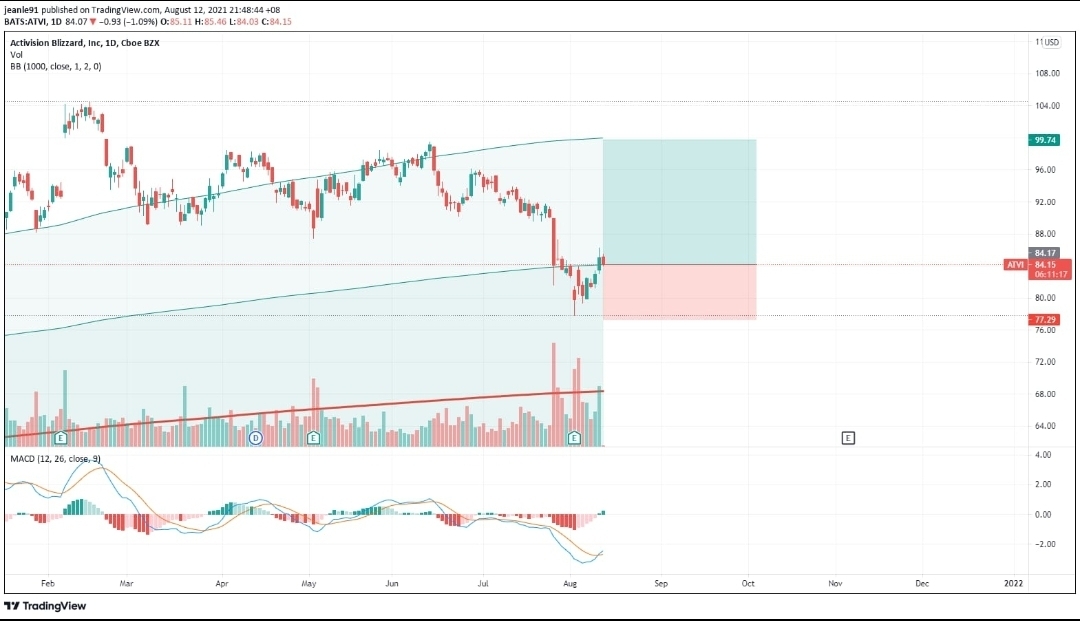The width and height of the screenshot is (1080, 621).
Task: Open the BB (1000, close, 1, 2, 0) legend
Action: pos(56,66)
